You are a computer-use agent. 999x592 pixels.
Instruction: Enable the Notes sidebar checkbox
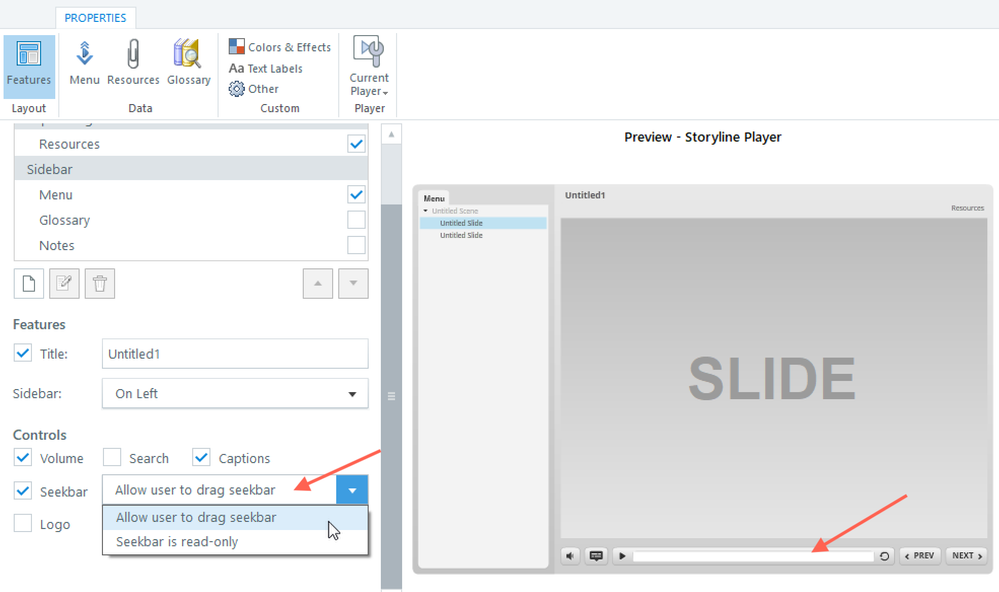point(356,245)
